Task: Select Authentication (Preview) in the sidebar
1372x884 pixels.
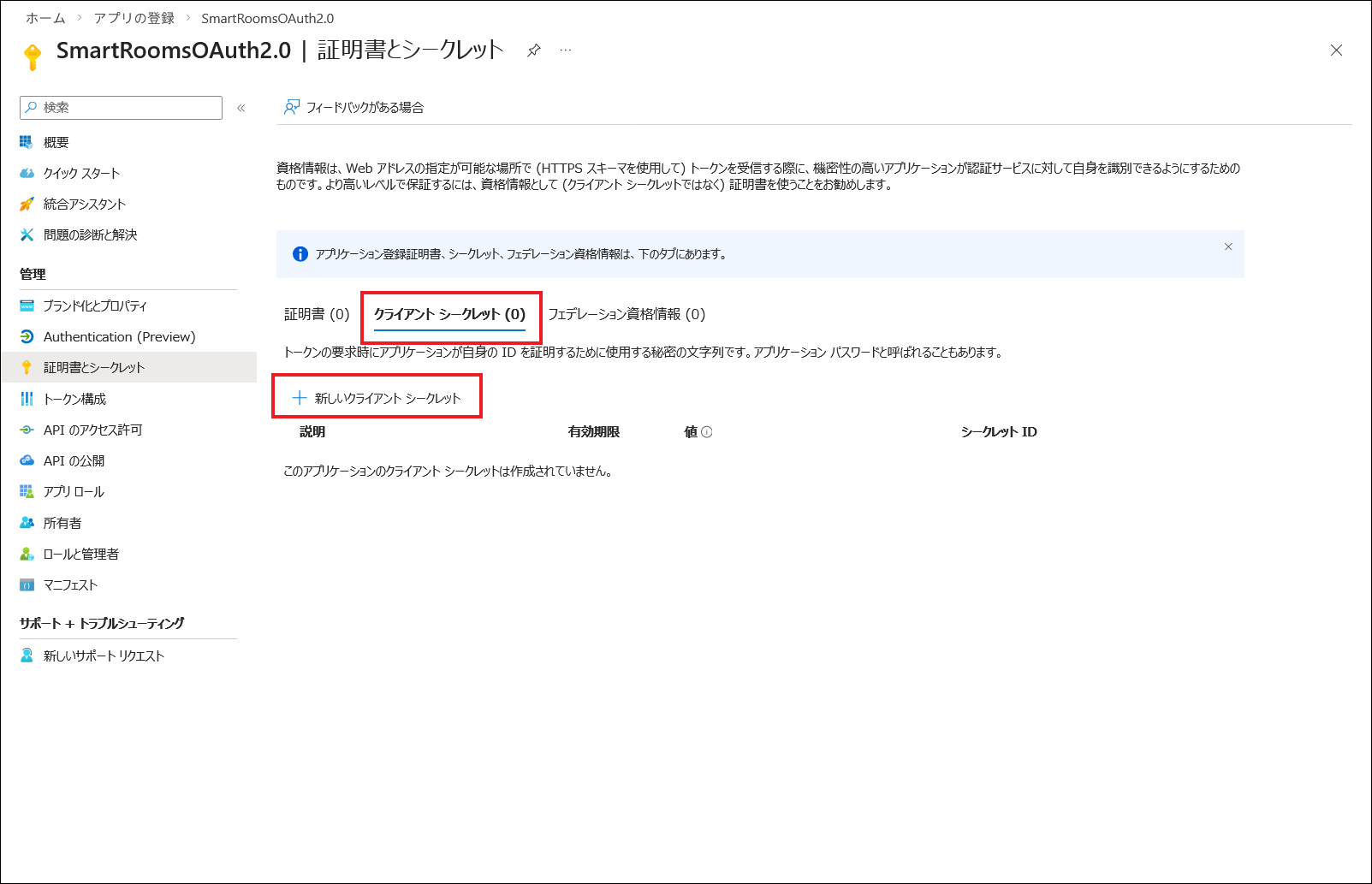Action: coord(119,337)
